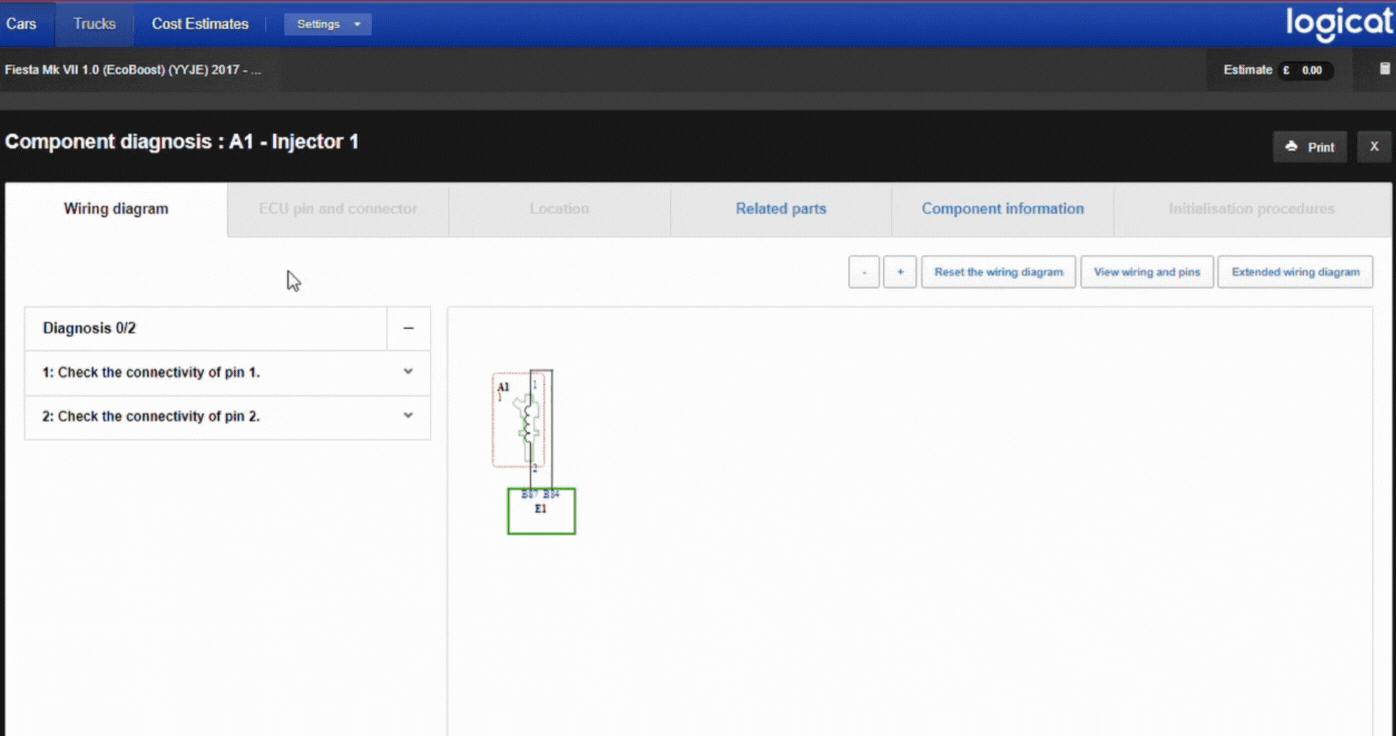Select the Wiring diagram tab
The image size is (1396, 736).
(116, 209)
